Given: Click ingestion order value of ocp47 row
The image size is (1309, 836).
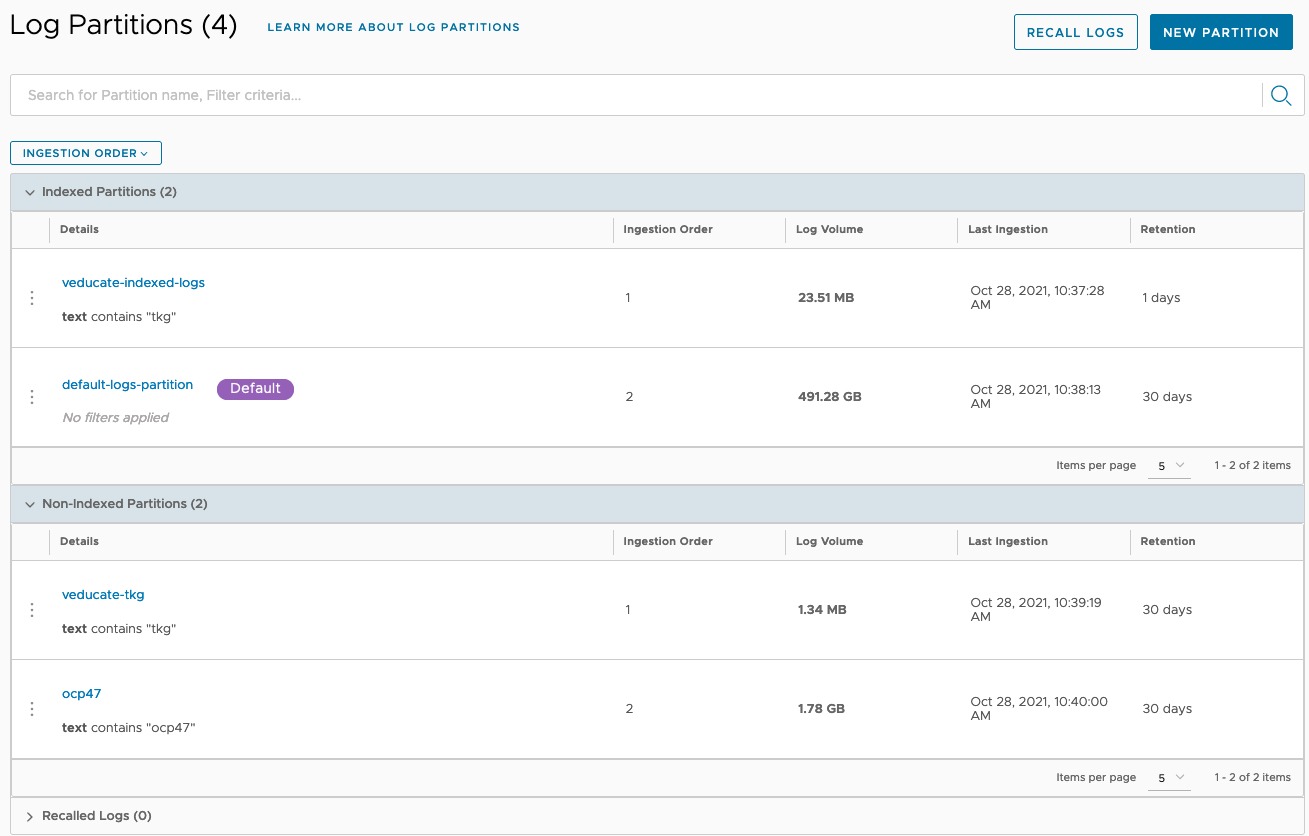Looking at the screenshot, I should [x=629, y=709].
